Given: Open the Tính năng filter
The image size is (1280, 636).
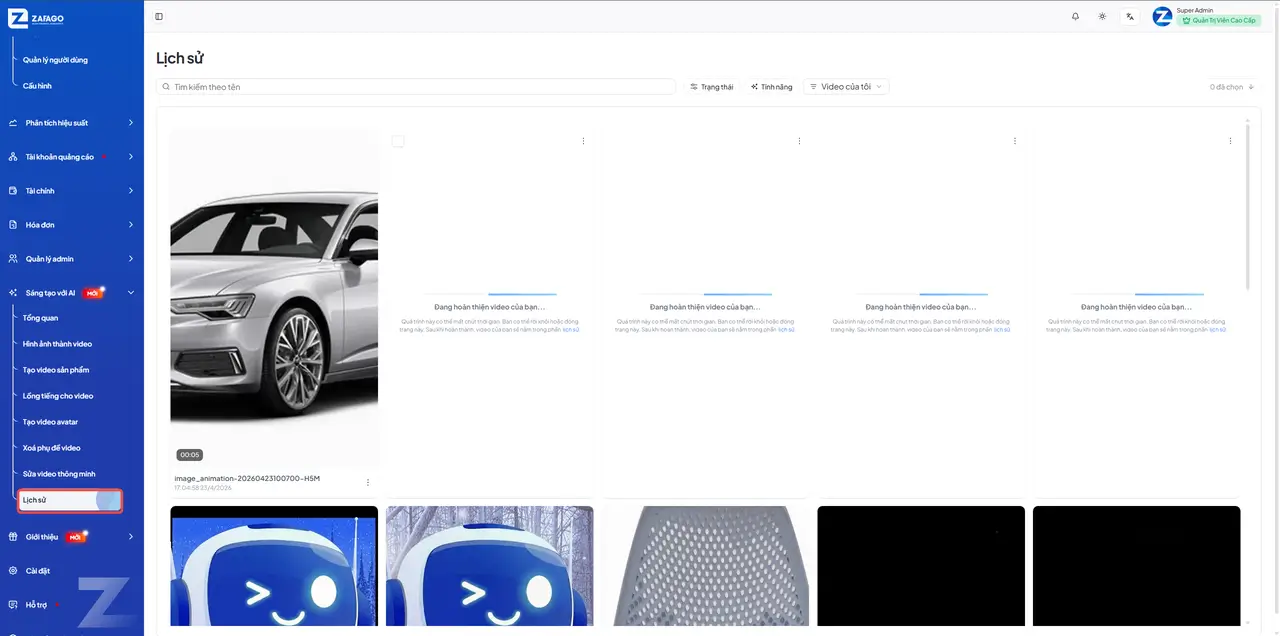Looking at the screenshot, I should pos(771,87).
